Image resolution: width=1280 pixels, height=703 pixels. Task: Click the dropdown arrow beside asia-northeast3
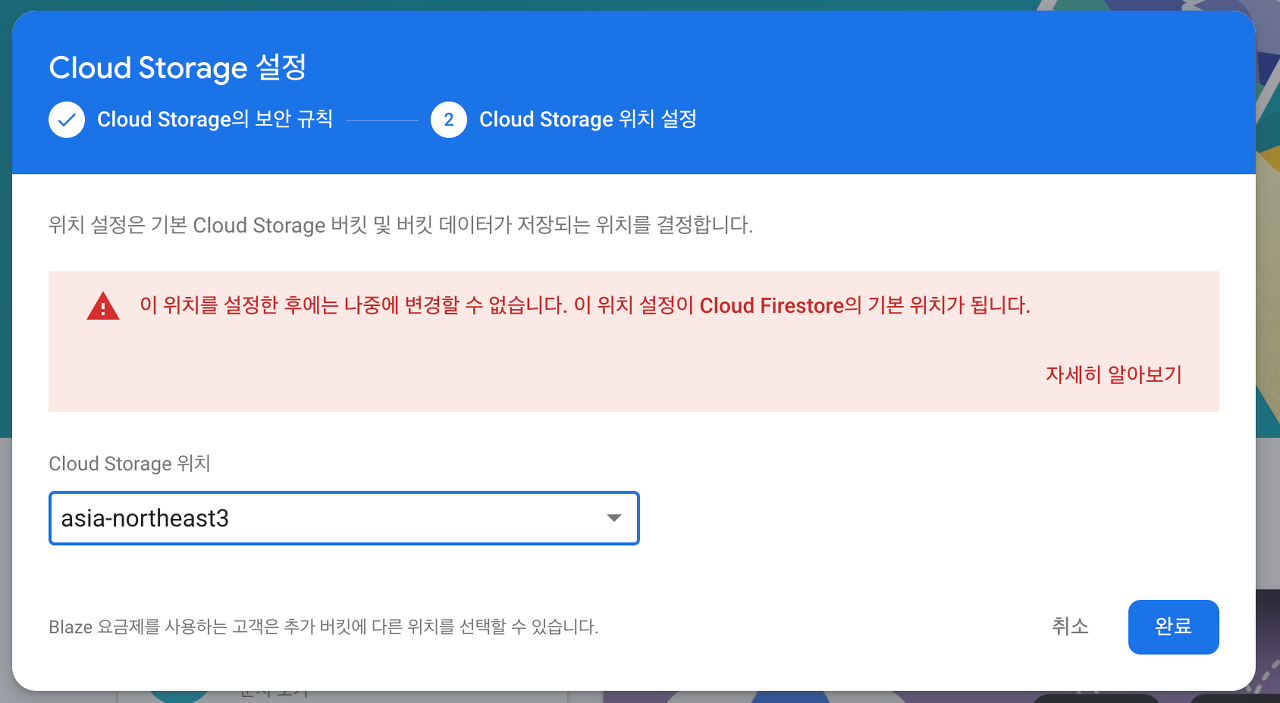tap(614, 518)
